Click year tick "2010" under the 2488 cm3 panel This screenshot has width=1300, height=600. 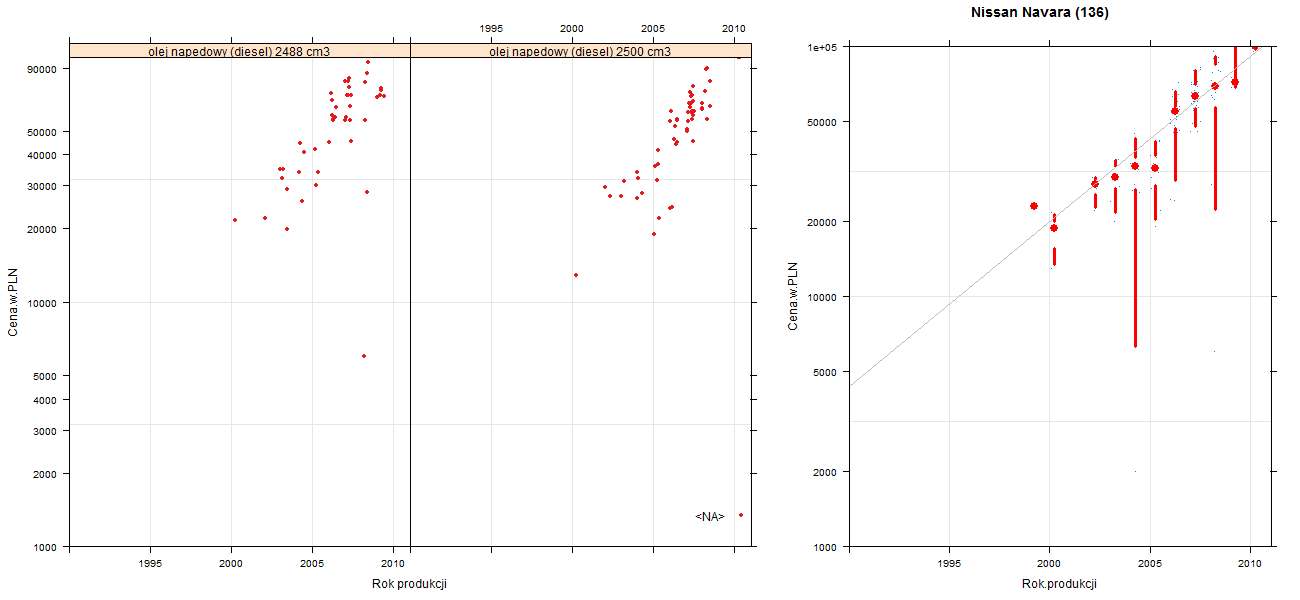(394, 562)
